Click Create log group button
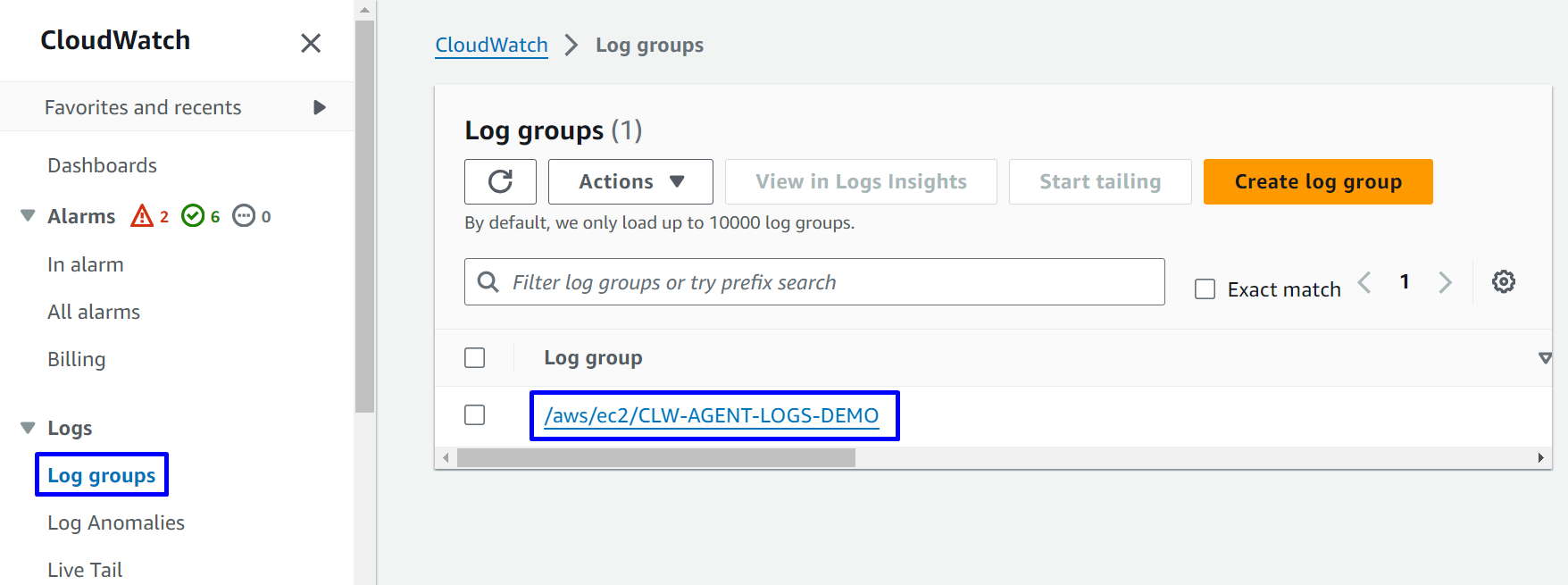 1317,181
